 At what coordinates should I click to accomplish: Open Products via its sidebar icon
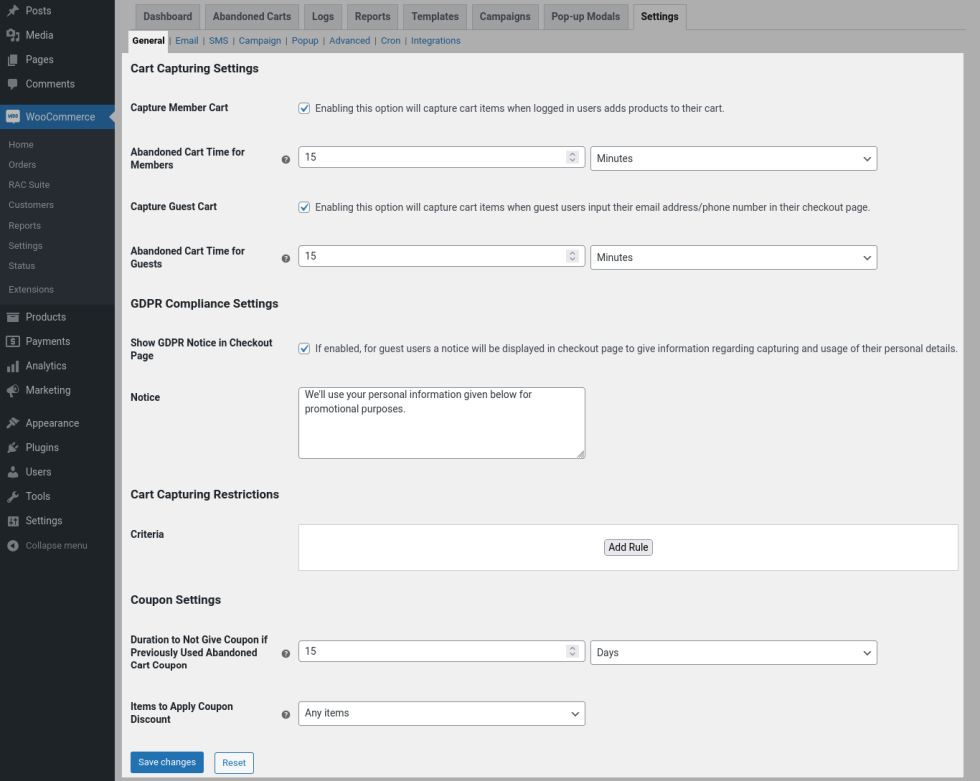pyautogui.click(x=13, y=317)
